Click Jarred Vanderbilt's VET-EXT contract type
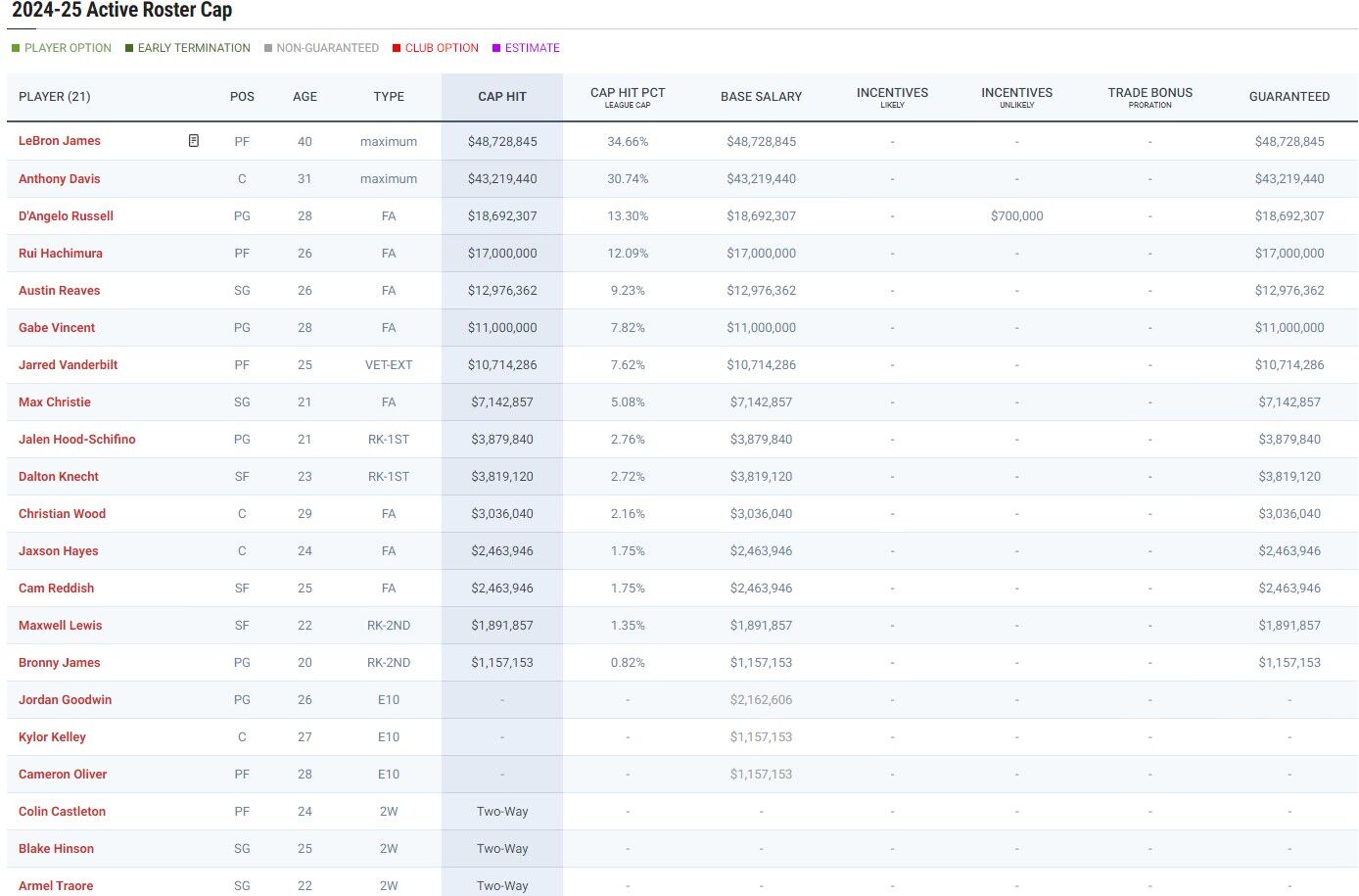This screenshot has width=1359, height=896. click(389, 365)
